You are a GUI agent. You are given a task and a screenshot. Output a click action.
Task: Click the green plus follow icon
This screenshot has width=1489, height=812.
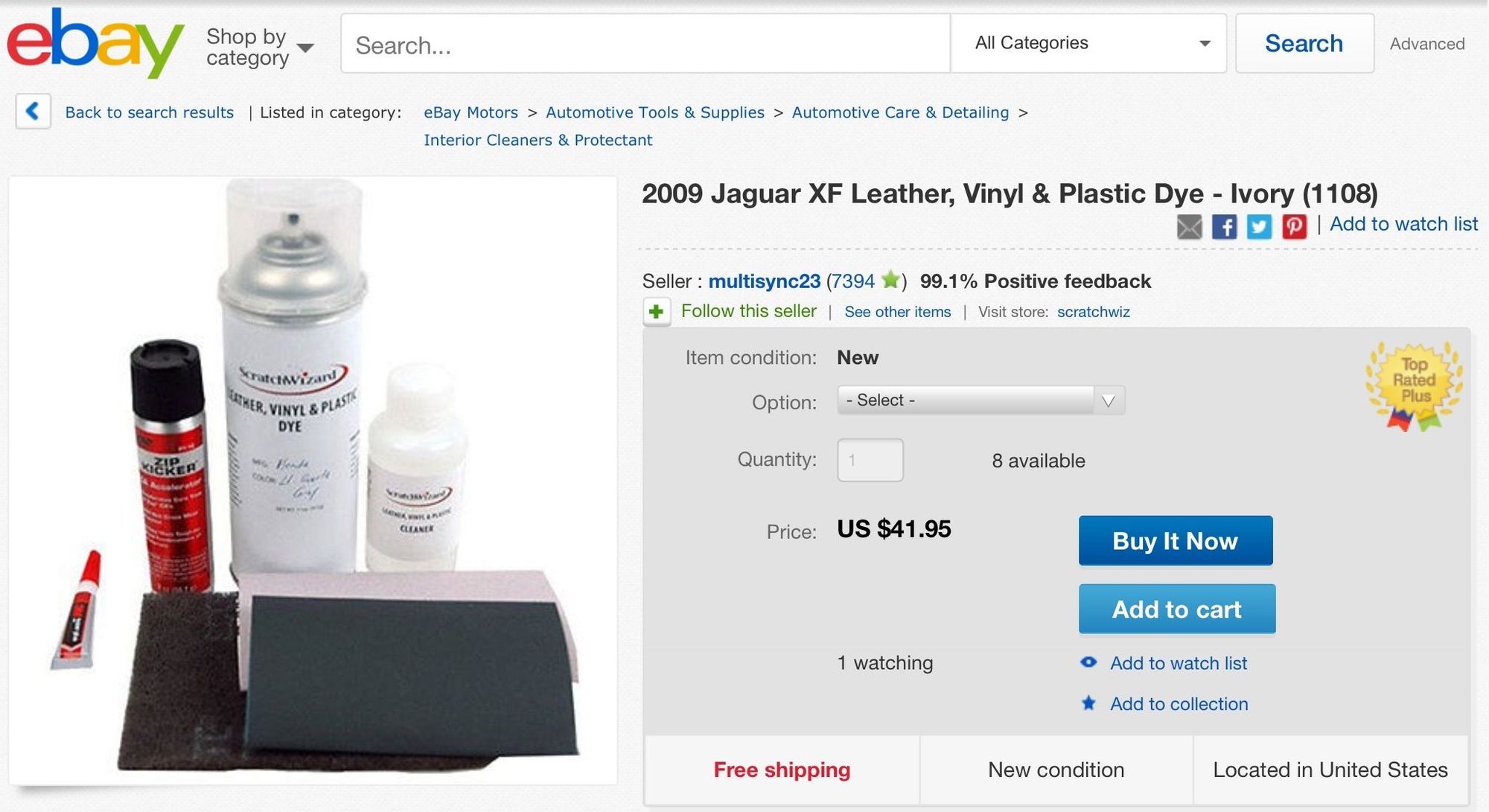pyautogui.click(x=656, y=311)
